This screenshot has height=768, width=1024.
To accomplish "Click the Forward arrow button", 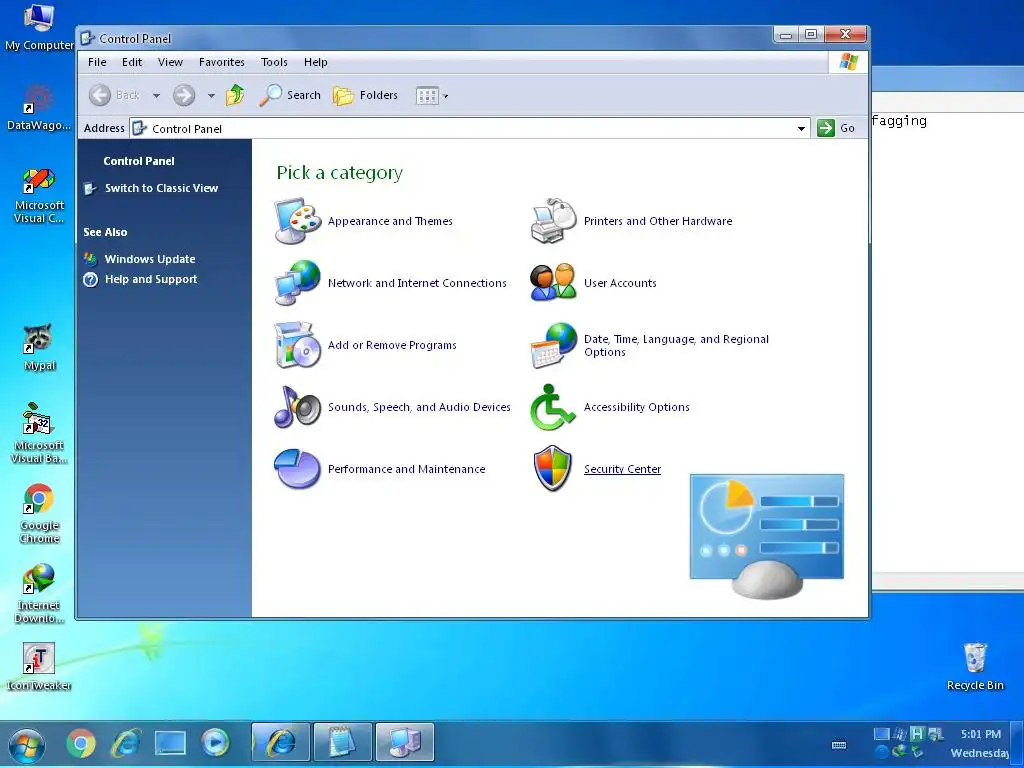I will tap(184, 95).
